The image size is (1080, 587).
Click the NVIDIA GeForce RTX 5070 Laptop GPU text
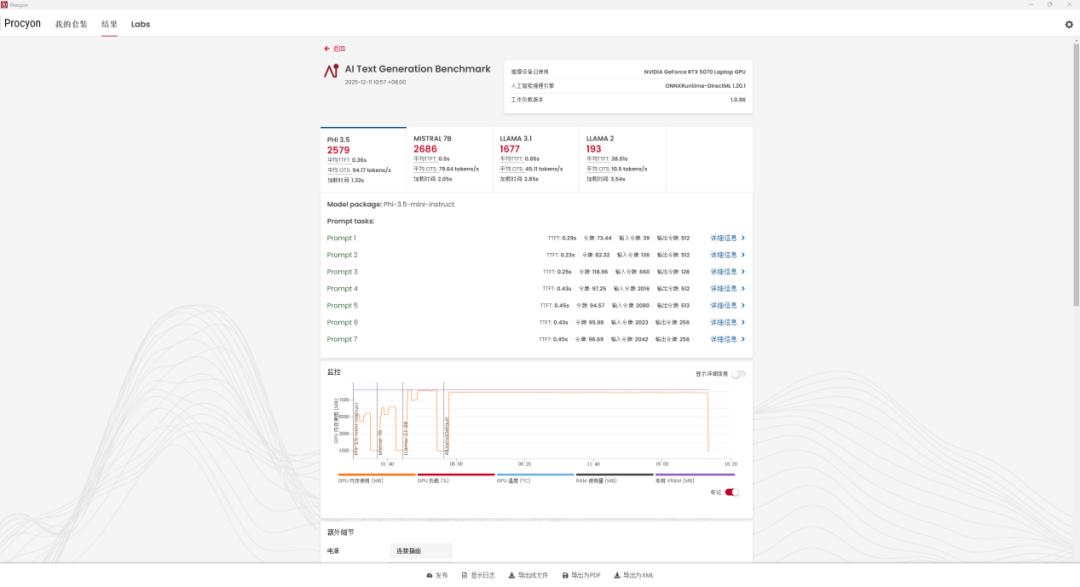click(x=694, y=72)
